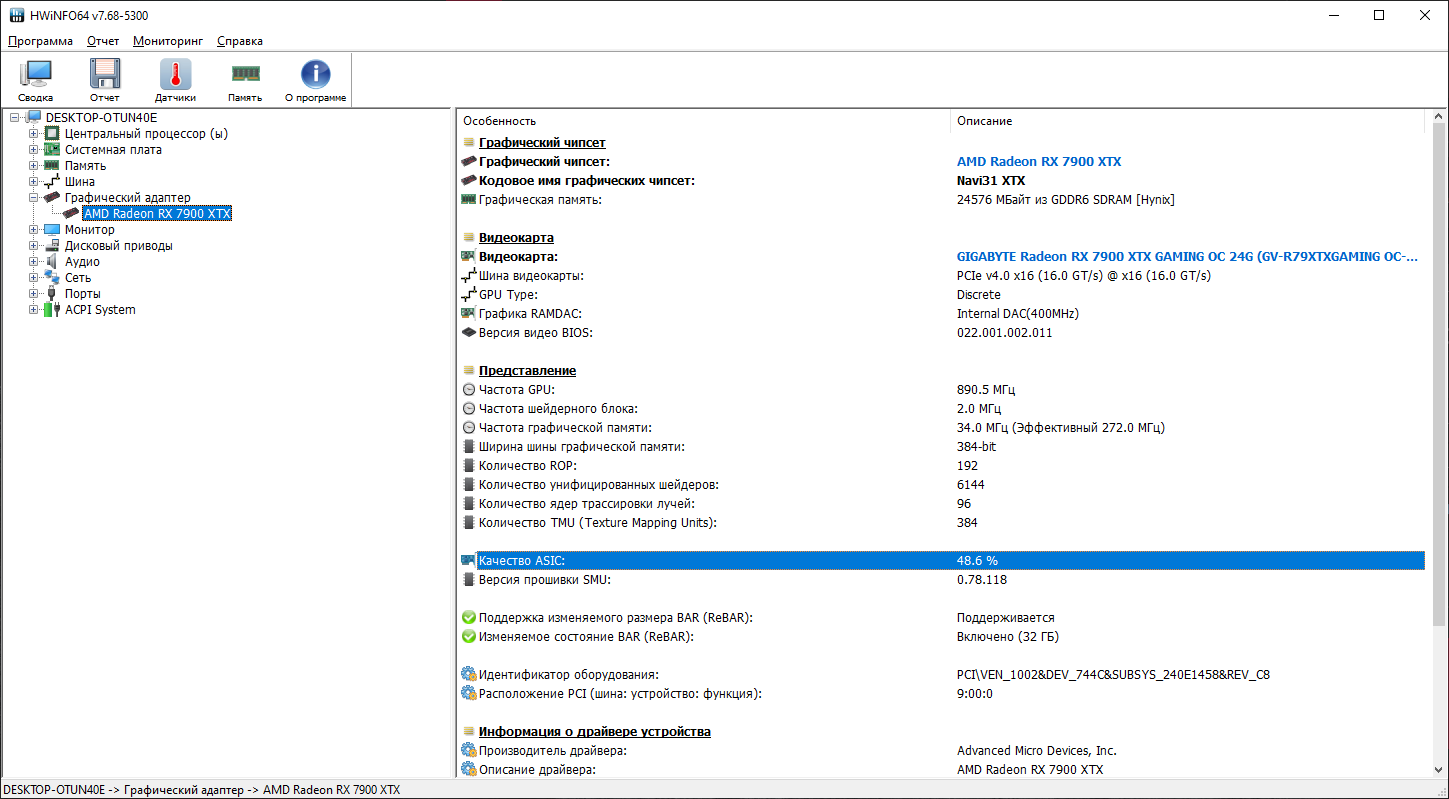Open Датчики sensors thermometer icon
The height and width of the screenshot is (799, 1449).
pos(175,75)
